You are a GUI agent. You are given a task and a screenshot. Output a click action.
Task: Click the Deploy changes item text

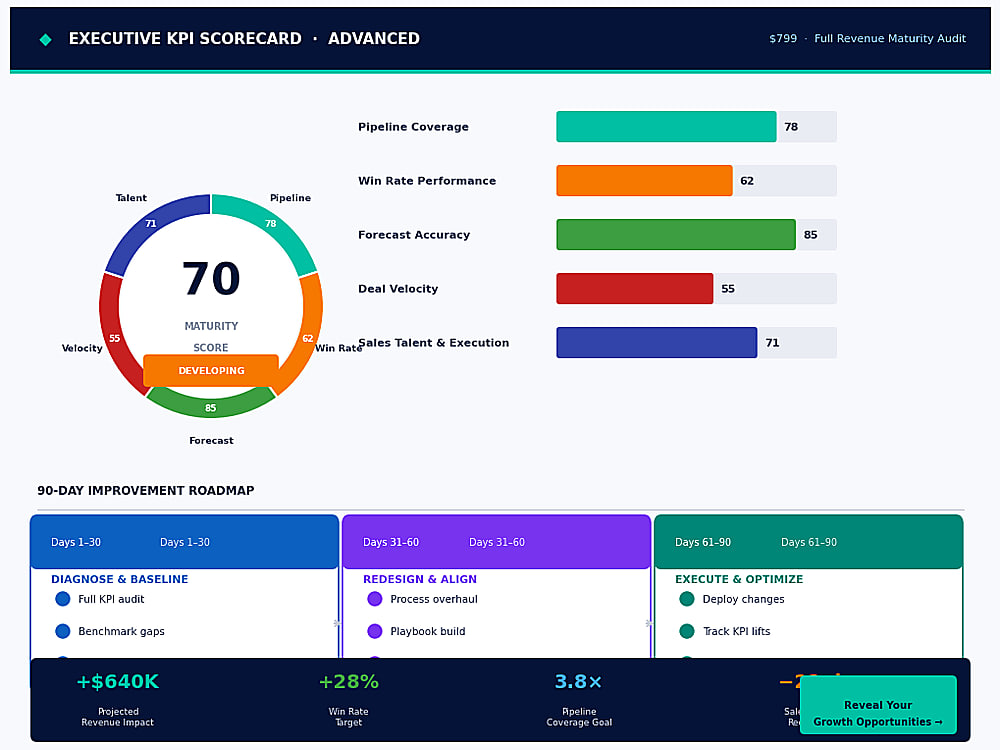743,599
